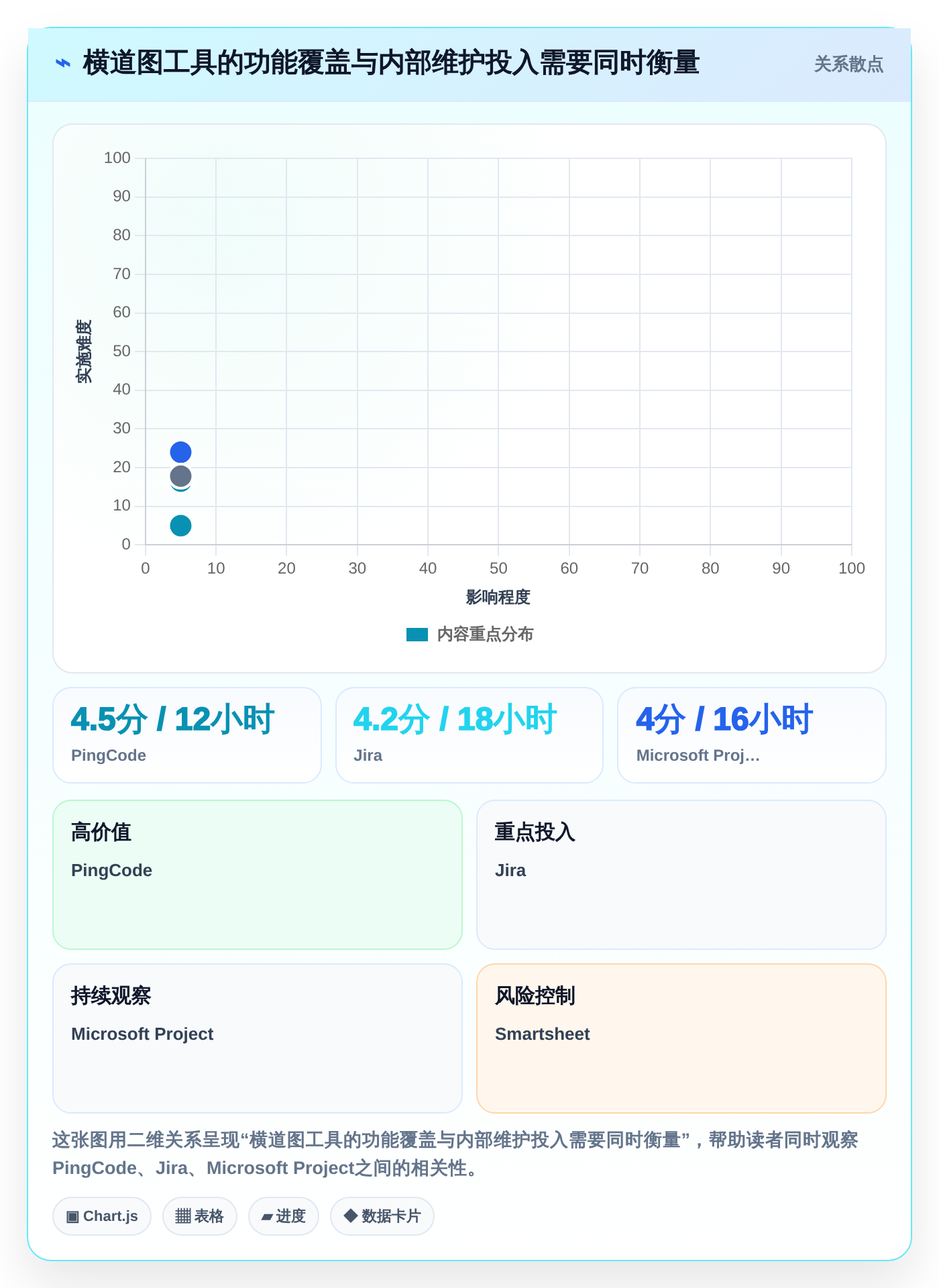Click the gray scatter point near 18

180,476
